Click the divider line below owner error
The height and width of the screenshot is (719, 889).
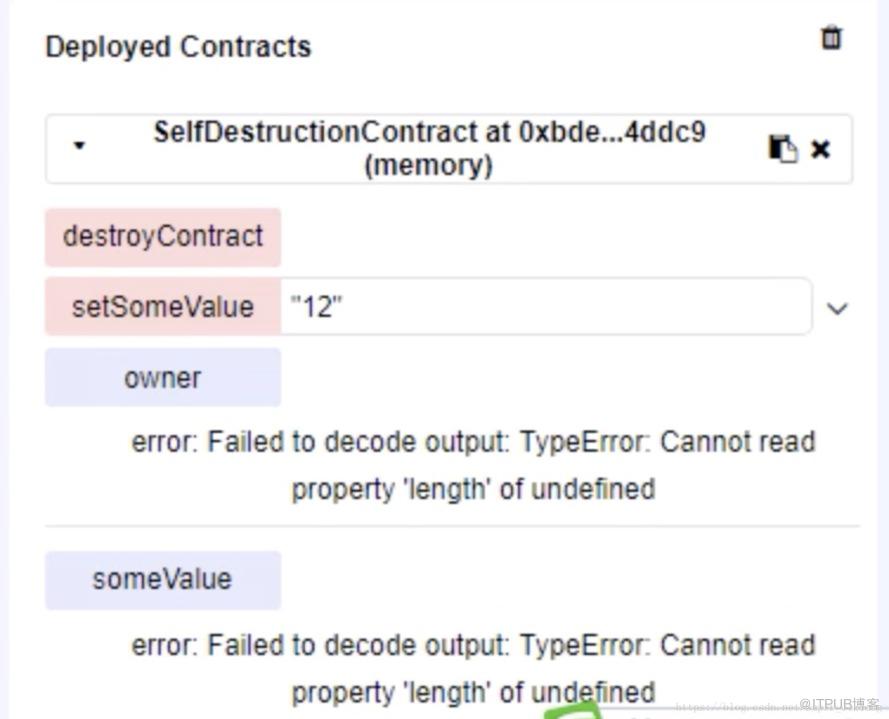(452, 526)
